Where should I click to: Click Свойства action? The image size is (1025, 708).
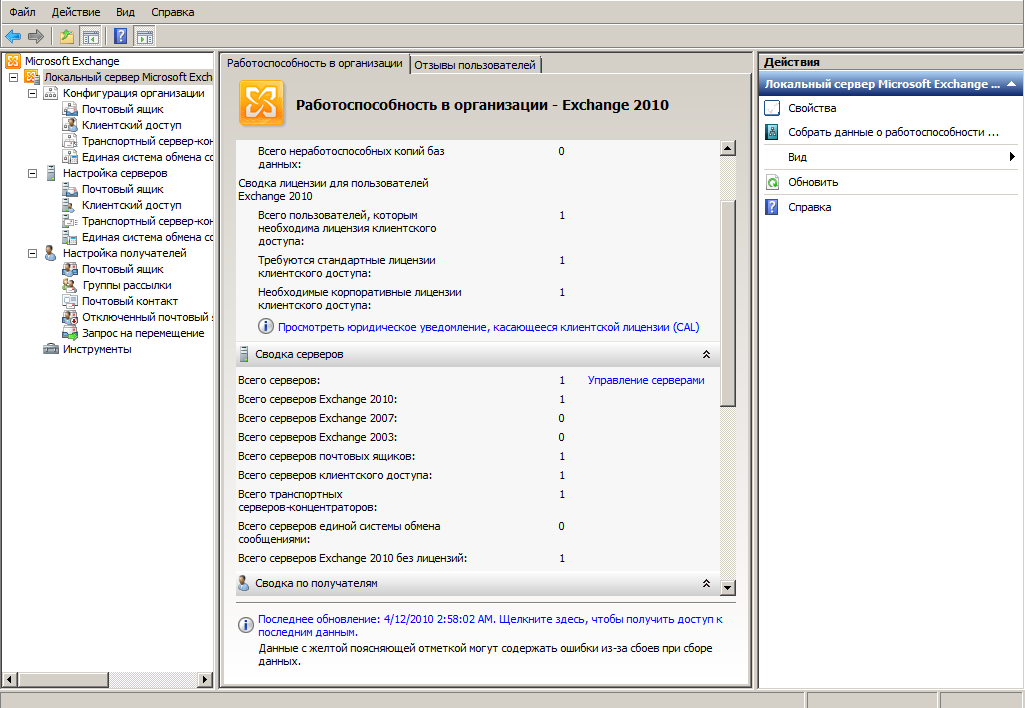click(812, 108)
